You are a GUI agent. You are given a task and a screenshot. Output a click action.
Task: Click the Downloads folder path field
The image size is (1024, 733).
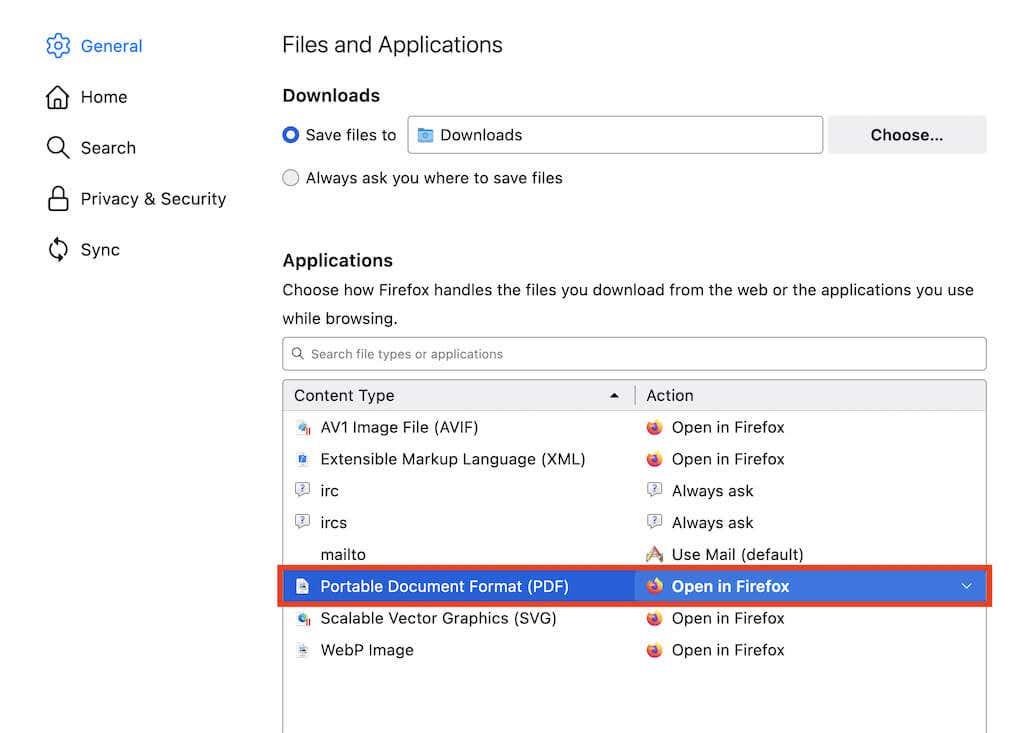coord(614,135)
